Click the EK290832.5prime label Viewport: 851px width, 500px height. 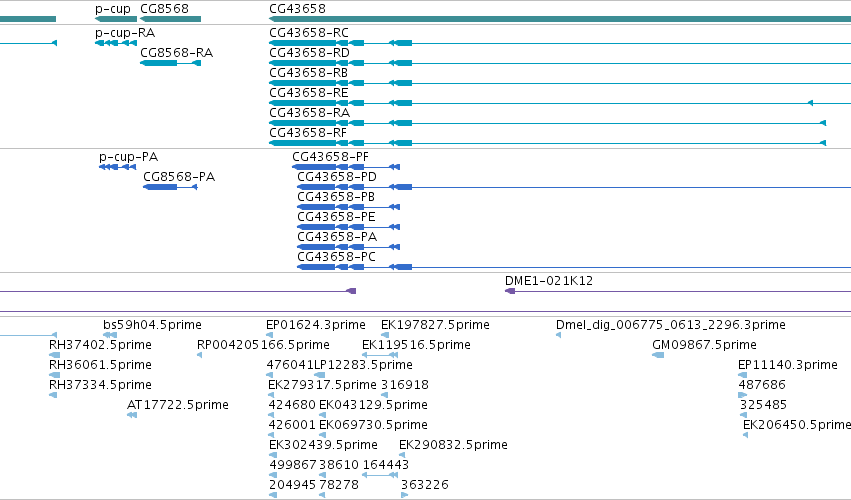pyautogui.click(x=454, y=446)
